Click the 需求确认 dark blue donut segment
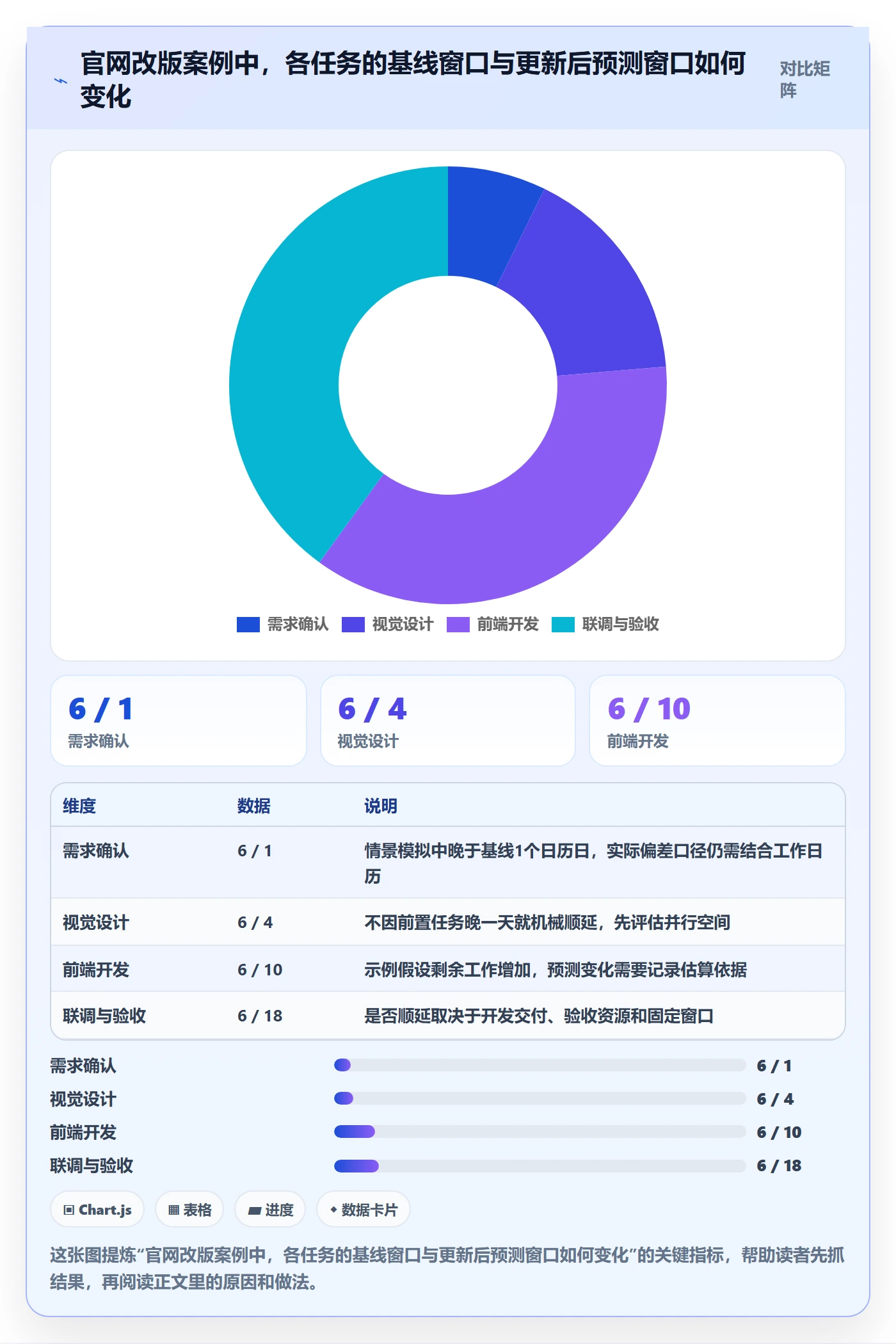 (484, 224)
